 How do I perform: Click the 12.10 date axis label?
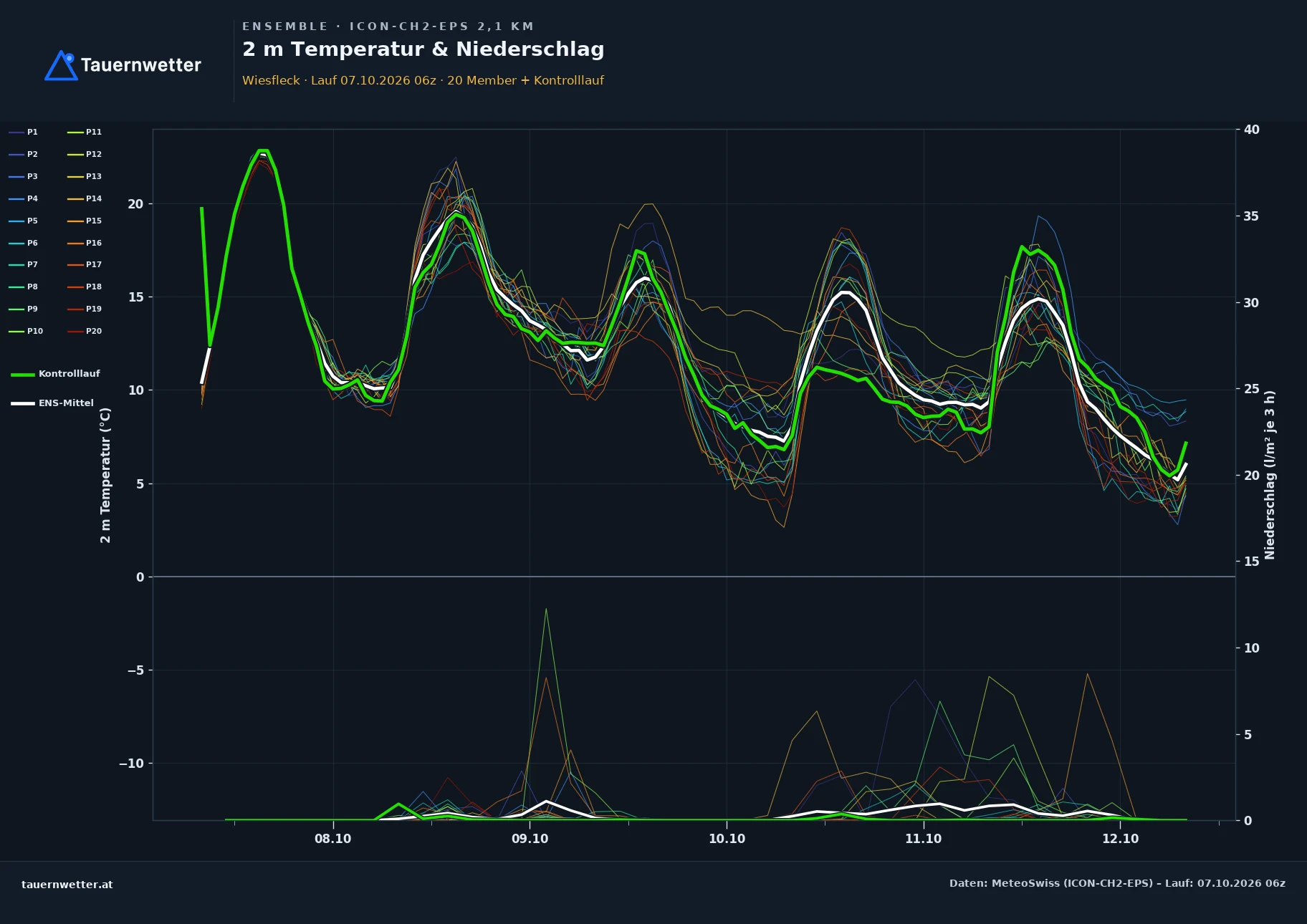[x=1120, y=839]
